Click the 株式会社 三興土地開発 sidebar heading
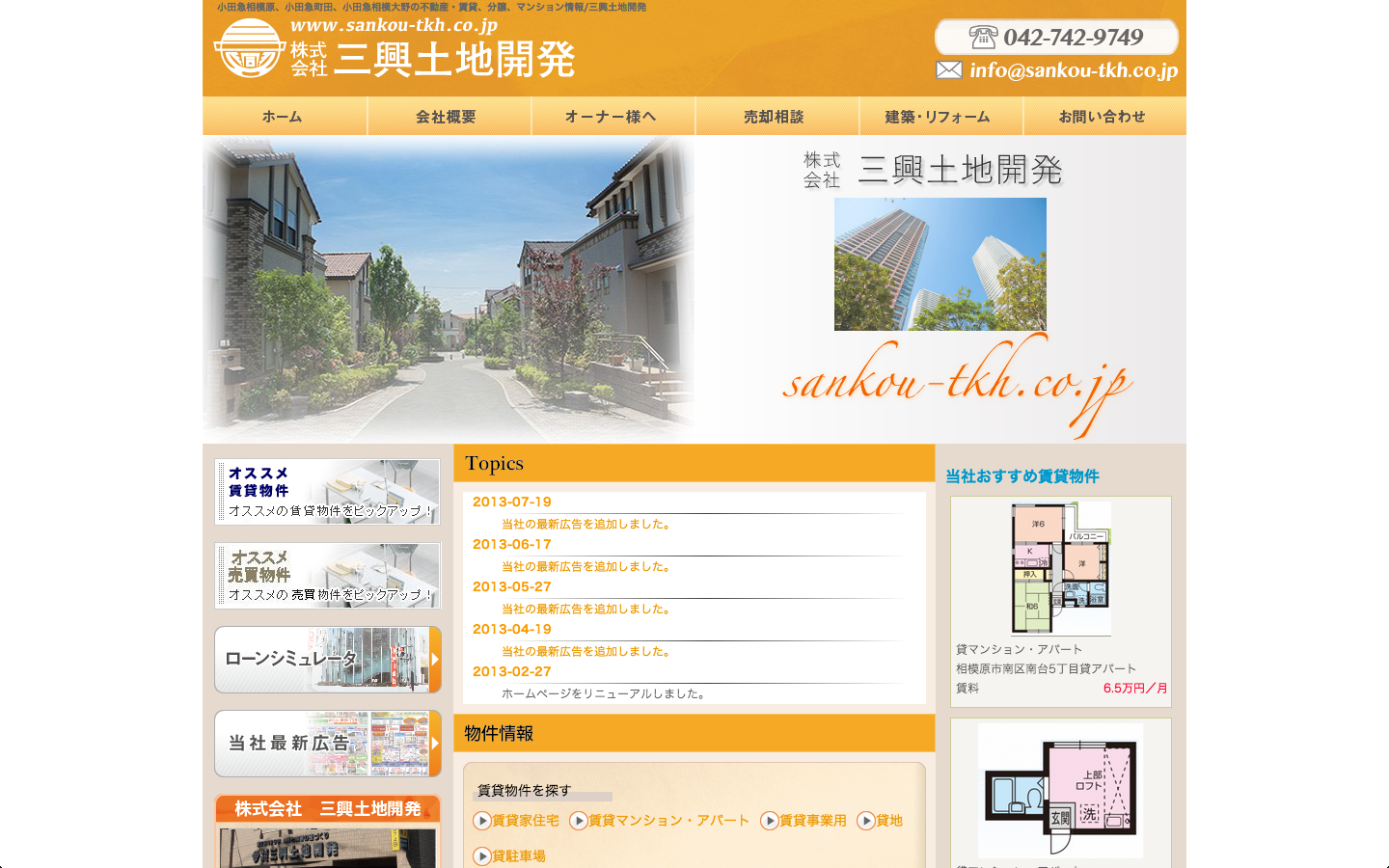 click(328, 809)
